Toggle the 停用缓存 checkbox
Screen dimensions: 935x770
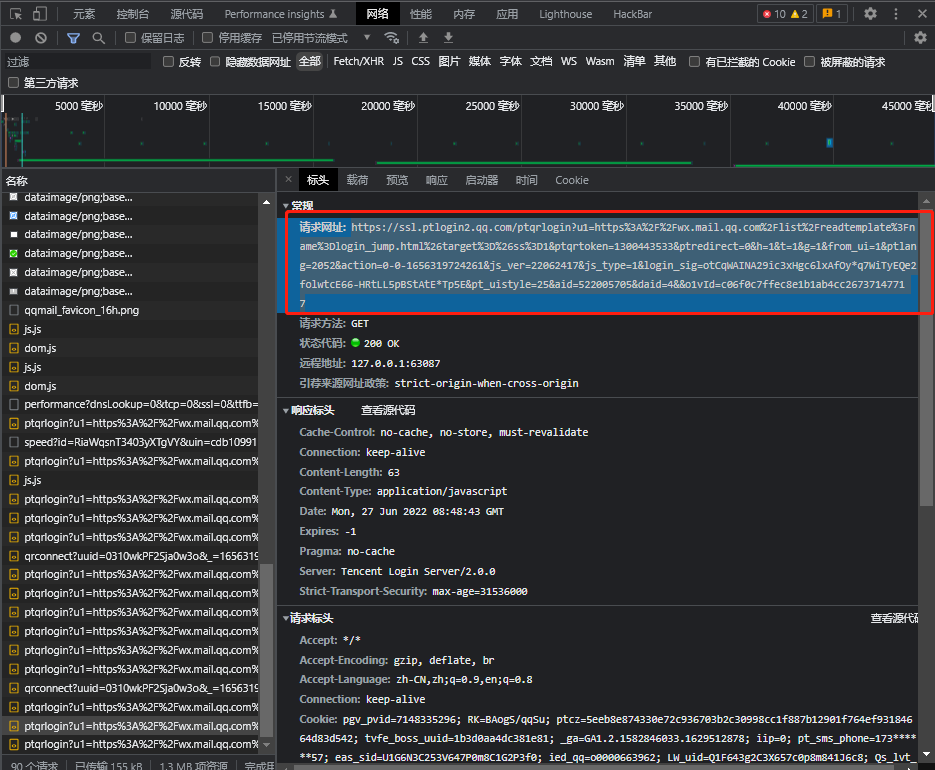pos(208,38)
